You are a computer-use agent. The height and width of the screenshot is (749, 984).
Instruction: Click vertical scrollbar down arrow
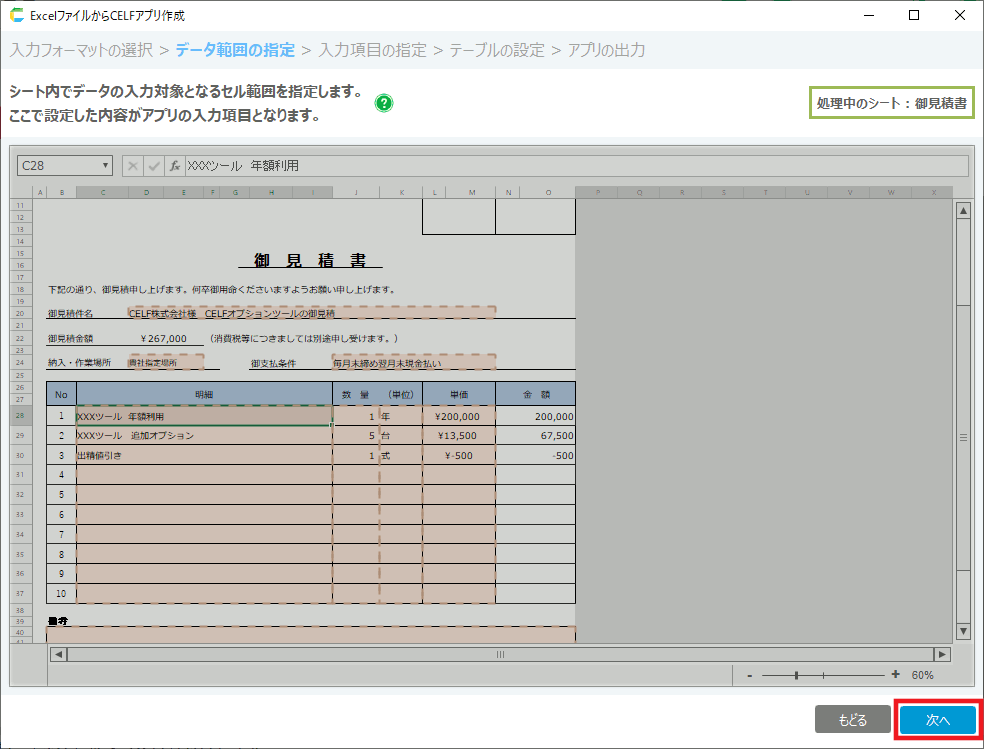(963, 631)
